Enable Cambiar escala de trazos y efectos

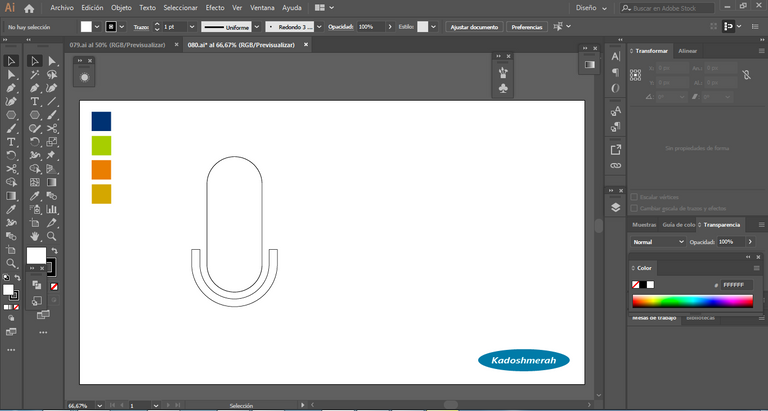tap(634, 208)
